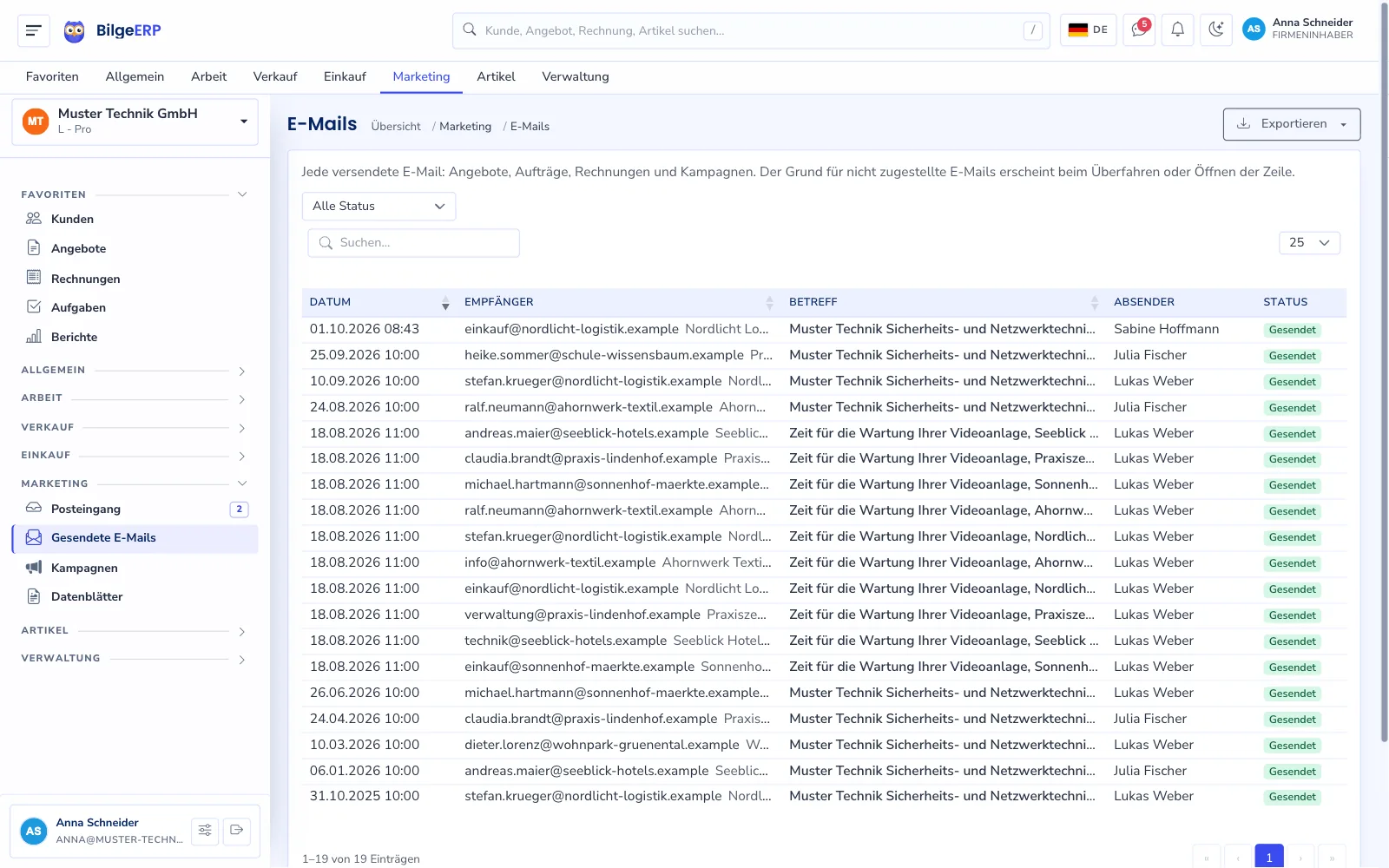Open the Alle Status filter dropdown

[379, 206]
